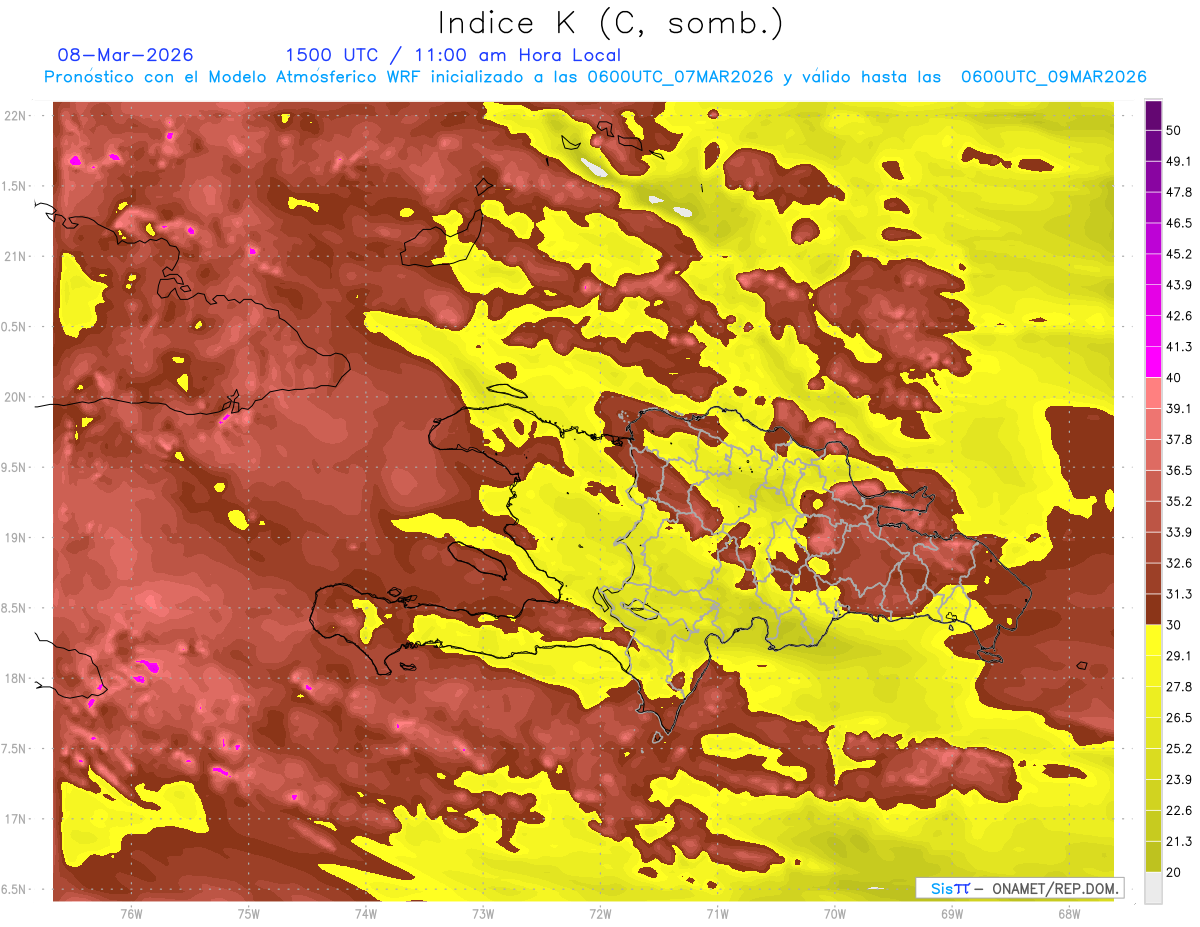Viewport: 1200px width, 927px height.
Task: Click the legend value '37.8'
Action: tap(1178, 439)
